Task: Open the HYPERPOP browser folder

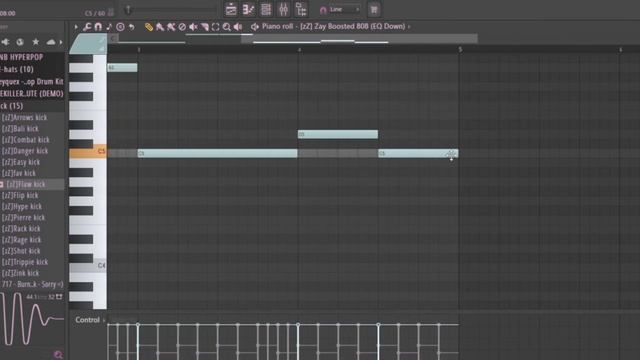Action: (x=22, y=57)
